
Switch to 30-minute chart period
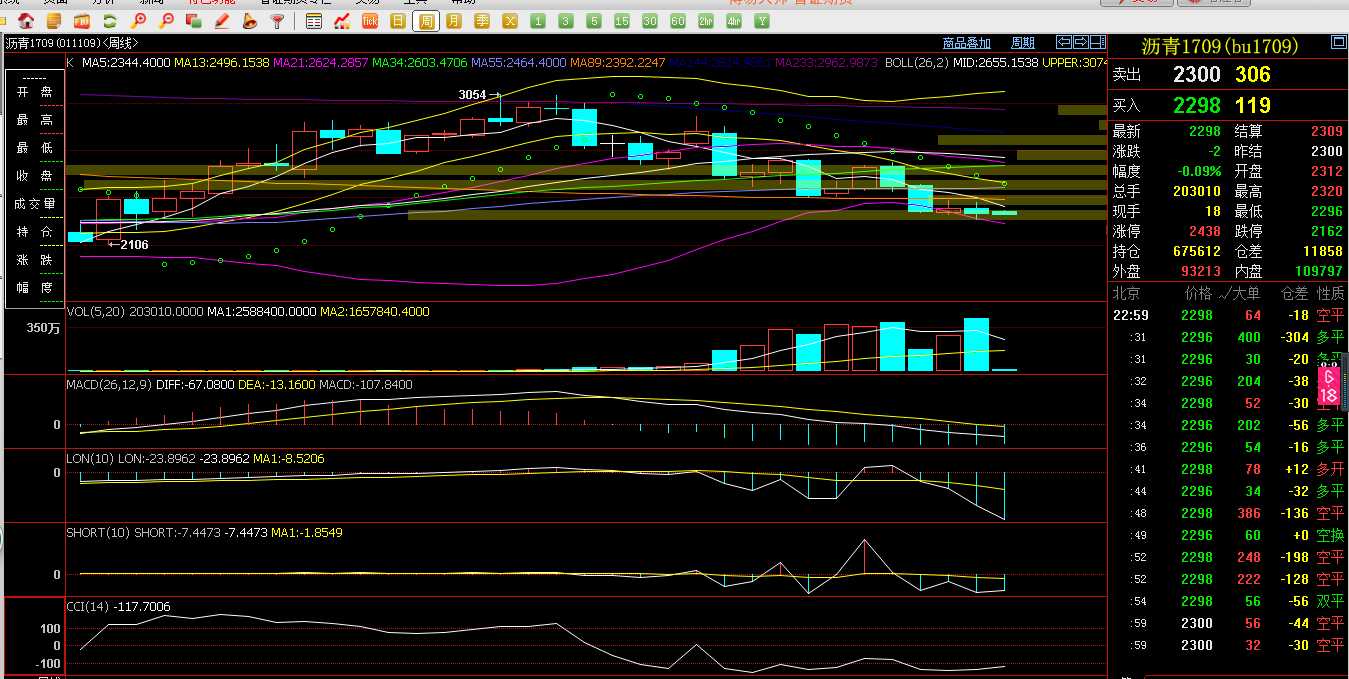coord(650,20)
